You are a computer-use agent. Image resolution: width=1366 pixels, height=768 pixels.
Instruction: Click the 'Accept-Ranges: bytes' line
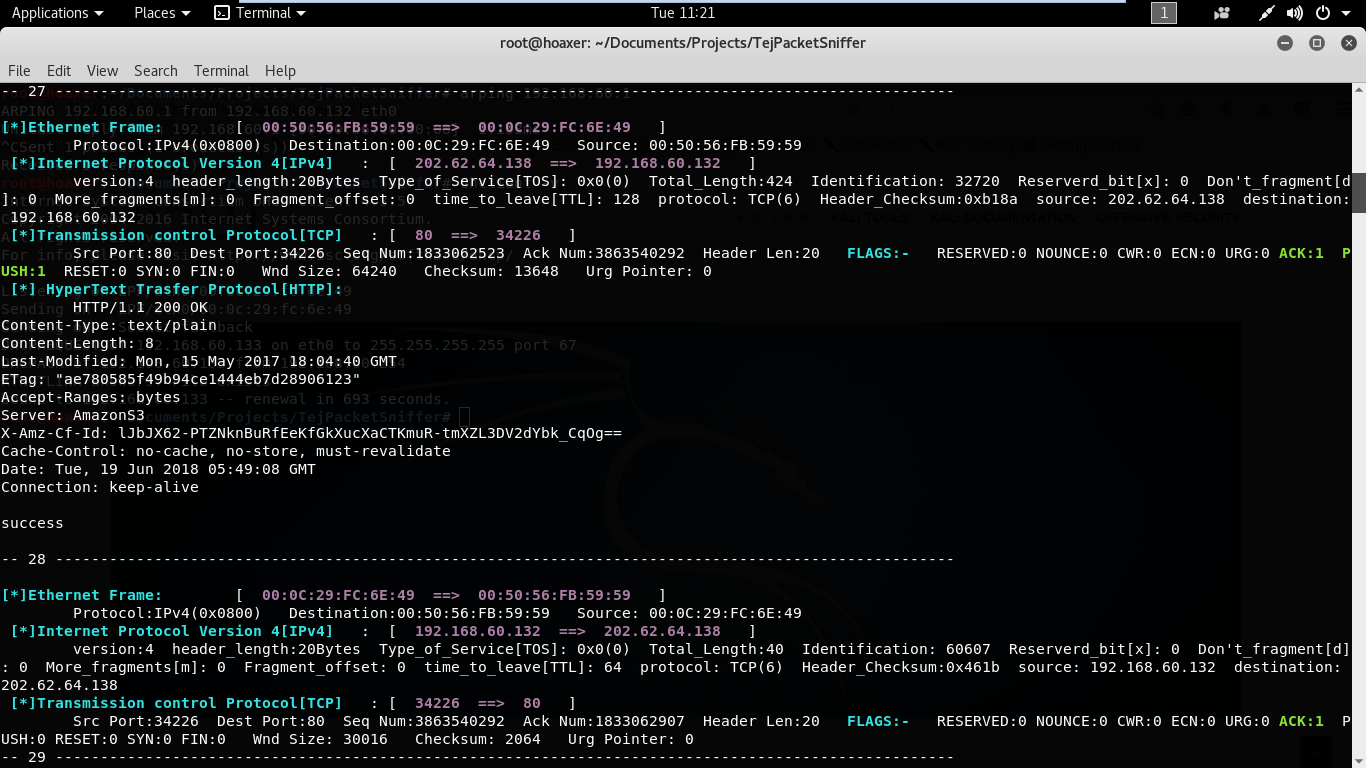91,397
